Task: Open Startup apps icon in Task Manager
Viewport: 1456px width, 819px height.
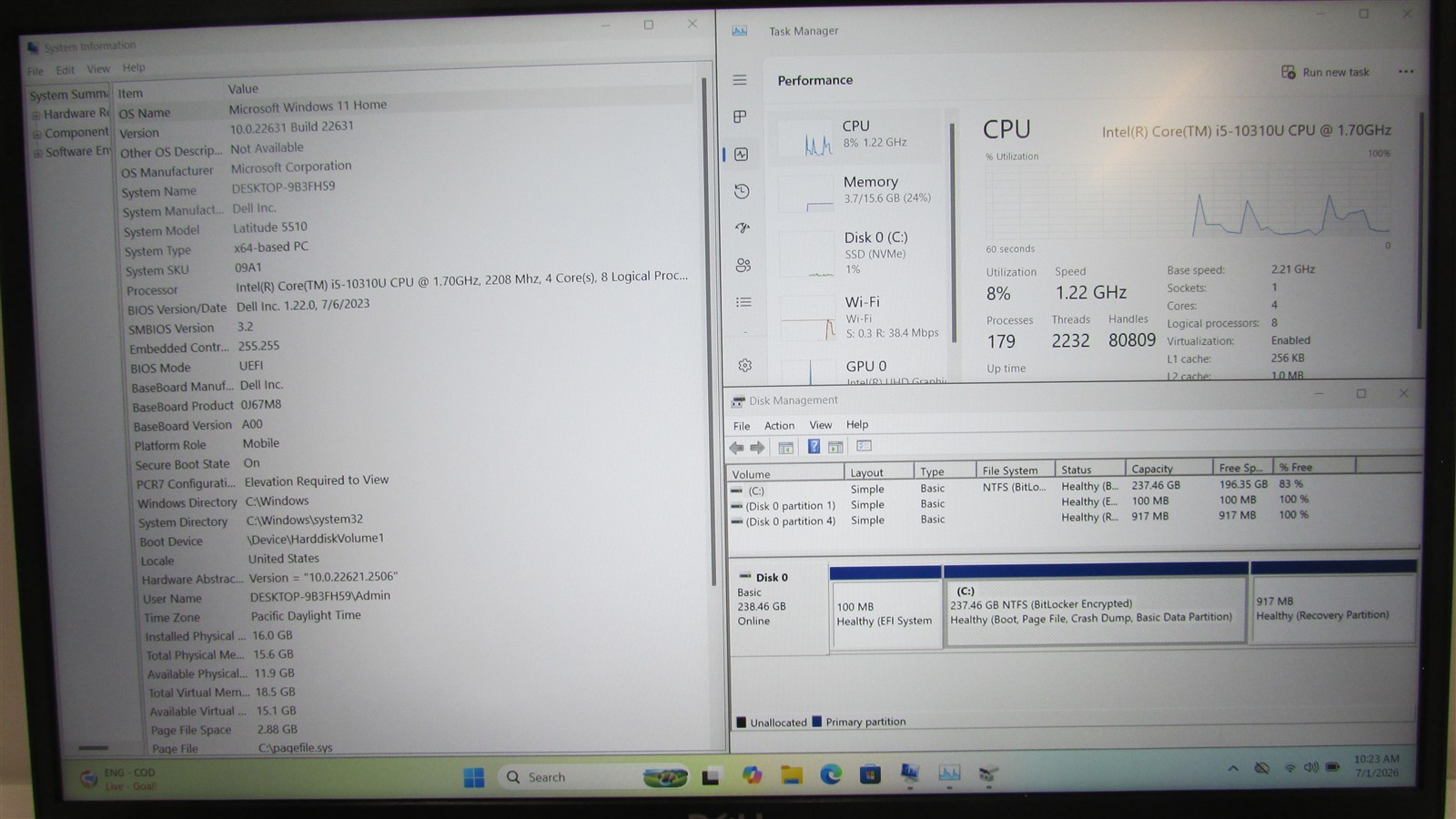Action: tap(743, 228)
